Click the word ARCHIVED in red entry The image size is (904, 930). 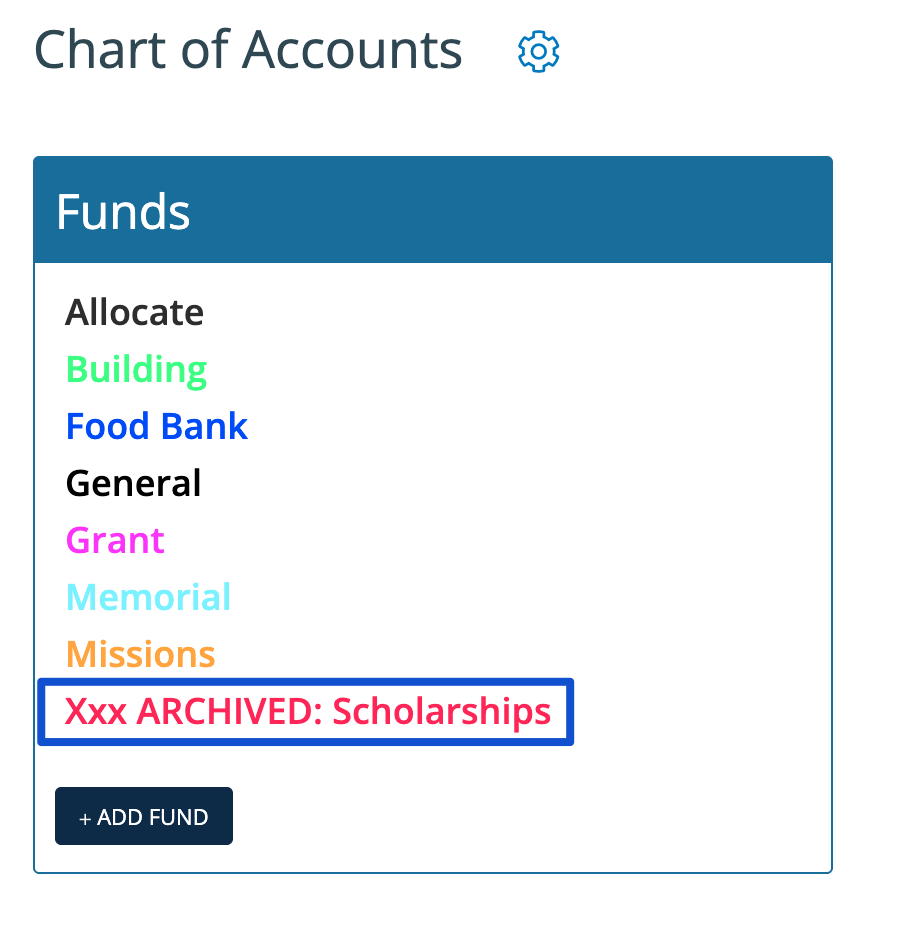(229, 711)
